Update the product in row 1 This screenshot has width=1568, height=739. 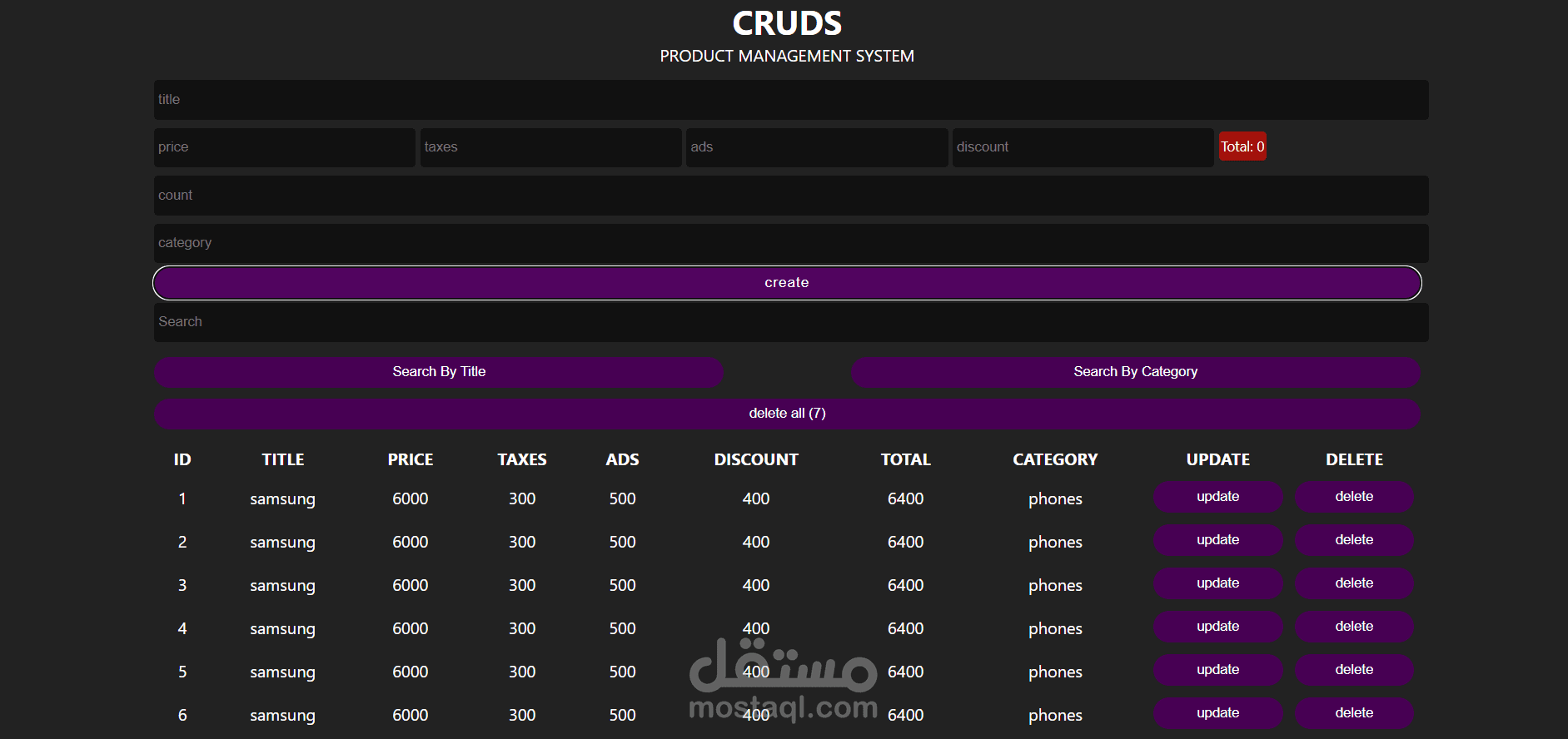1218,497
